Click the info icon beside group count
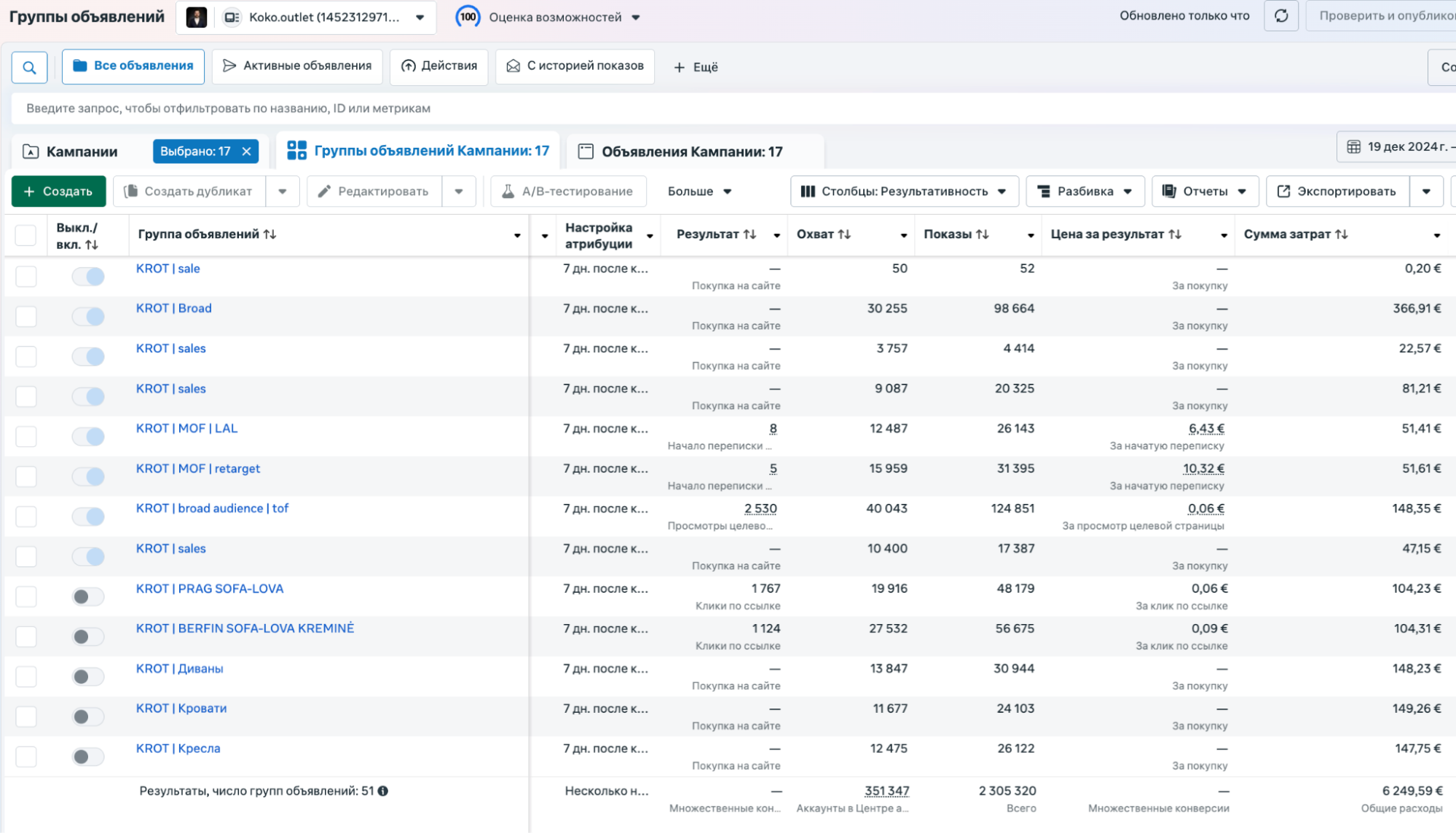 (x=383, y=791)
